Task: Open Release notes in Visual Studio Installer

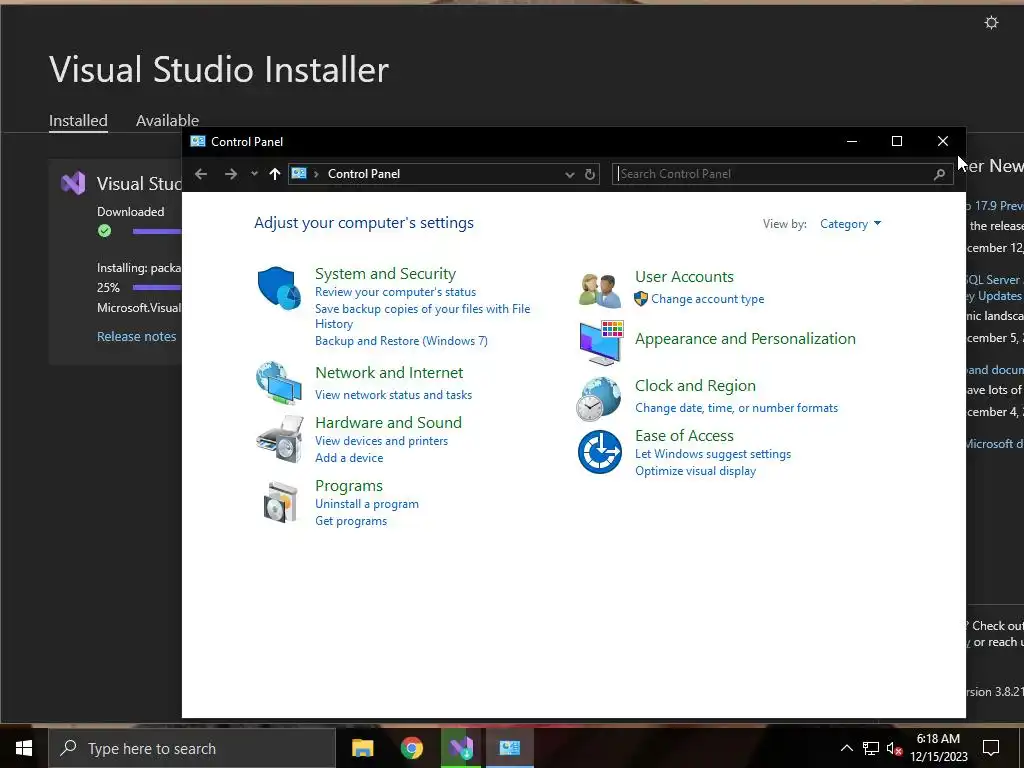Action: point(136,336)
